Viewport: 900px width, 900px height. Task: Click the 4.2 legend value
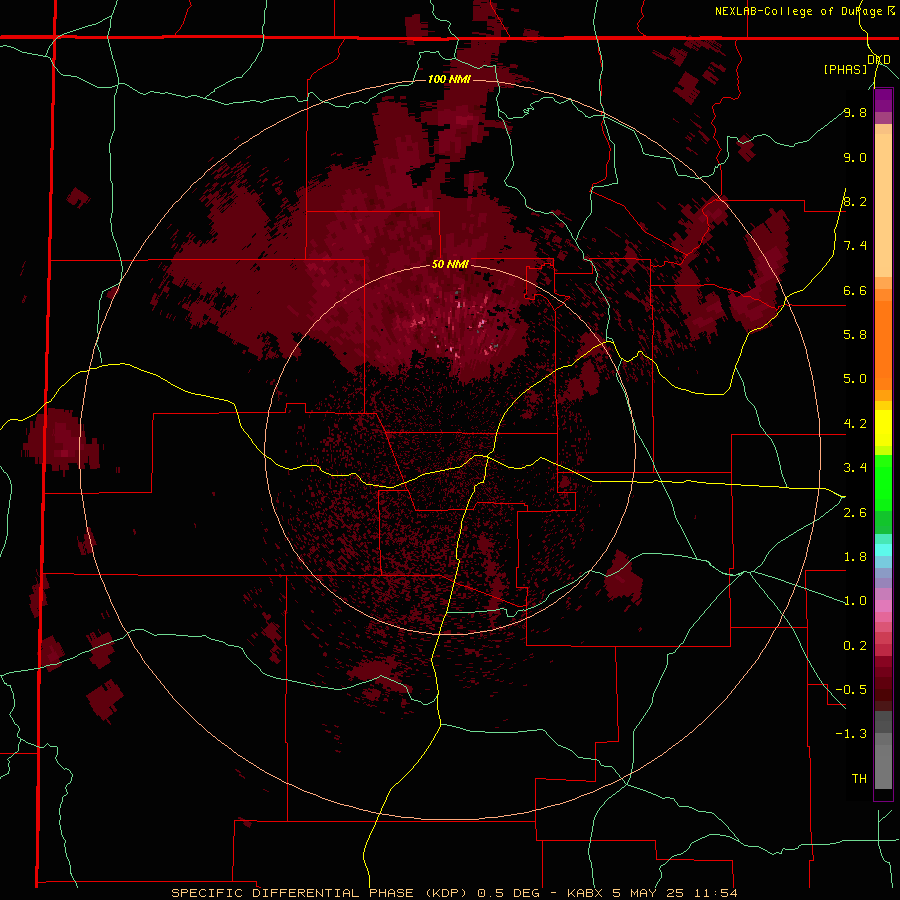855,424
